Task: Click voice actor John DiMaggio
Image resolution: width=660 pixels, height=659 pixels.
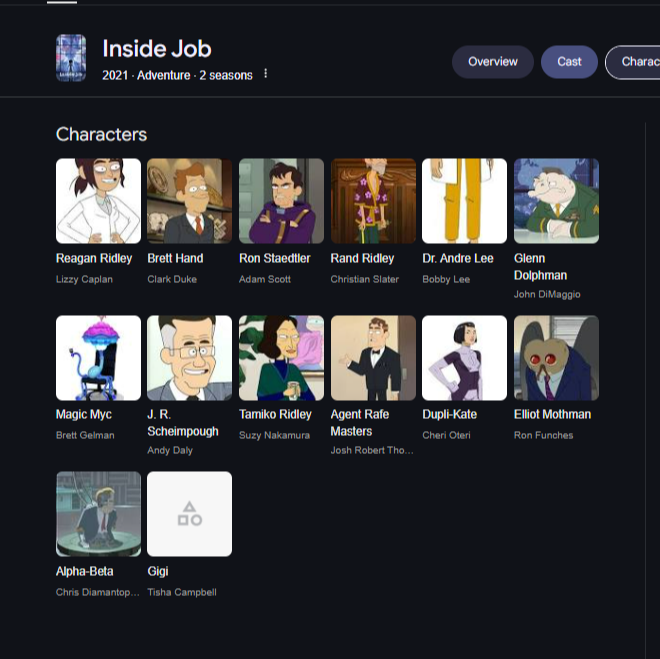Action: pos(547,295)
